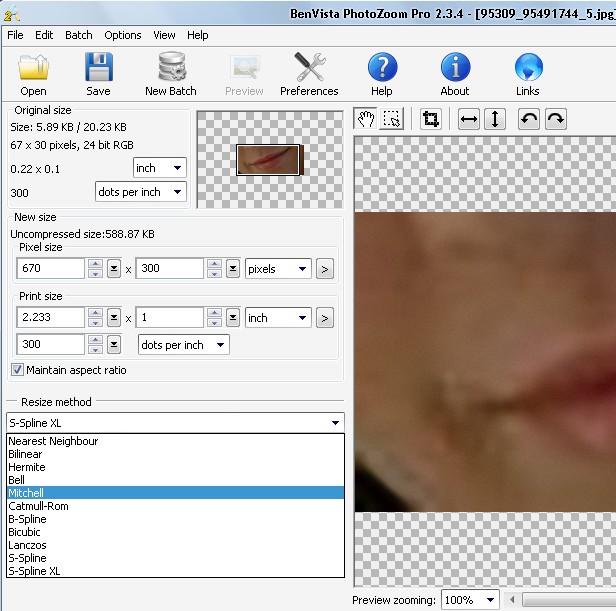Click the Save floppy disk icon
616x611 pixels.
[98, 75]
